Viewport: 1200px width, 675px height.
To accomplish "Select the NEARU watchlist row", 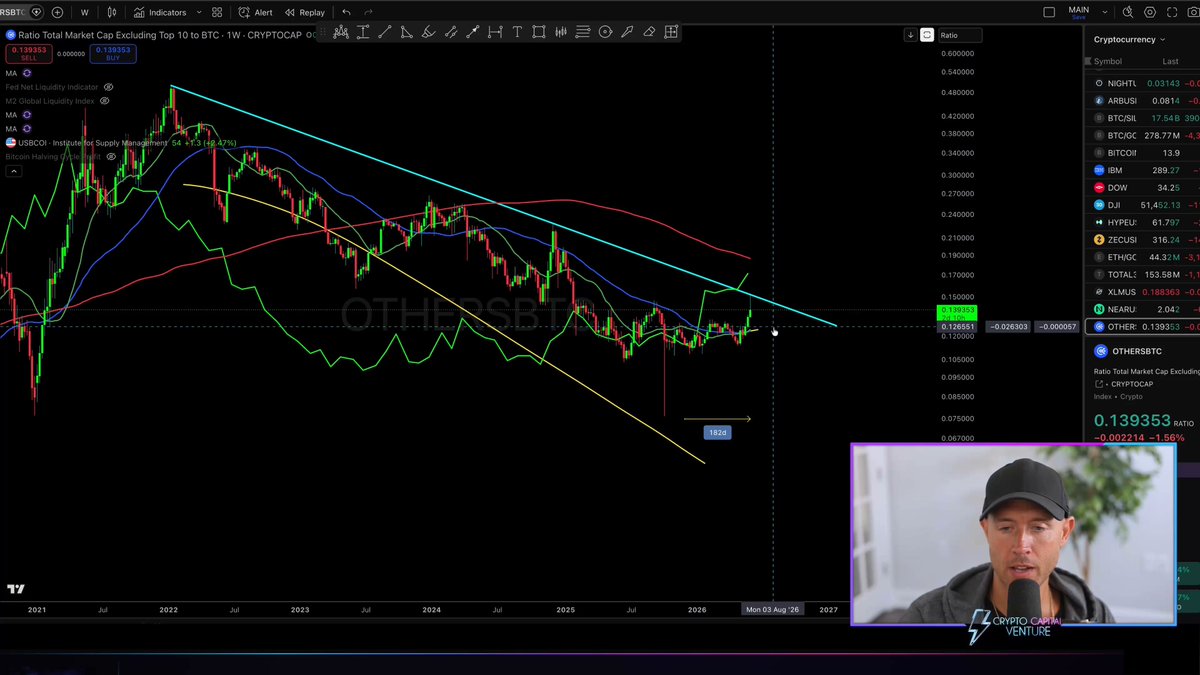I will pos(1142,309).
